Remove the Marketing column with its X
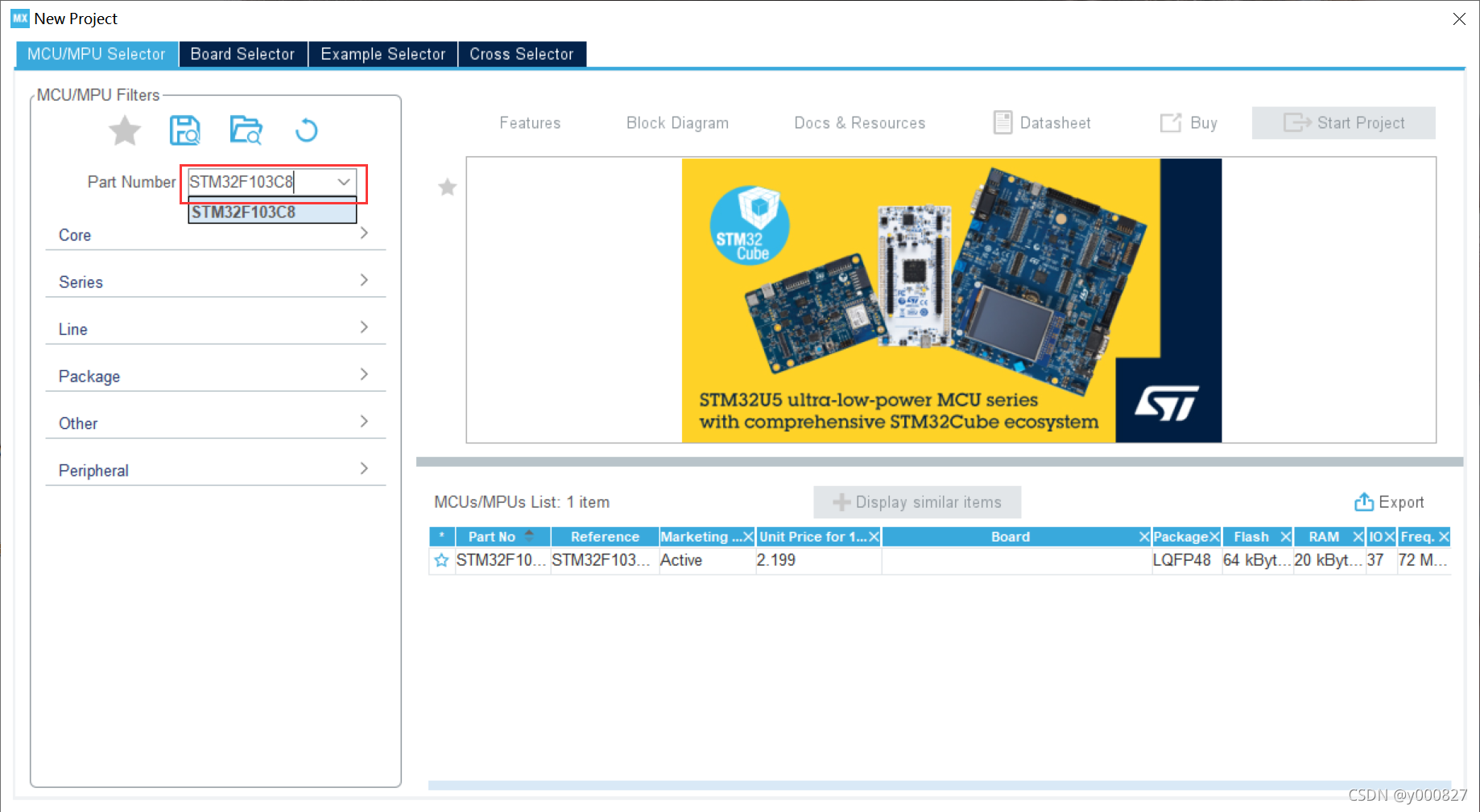The height and width of the screenshot is (812, 1480). 747,537
